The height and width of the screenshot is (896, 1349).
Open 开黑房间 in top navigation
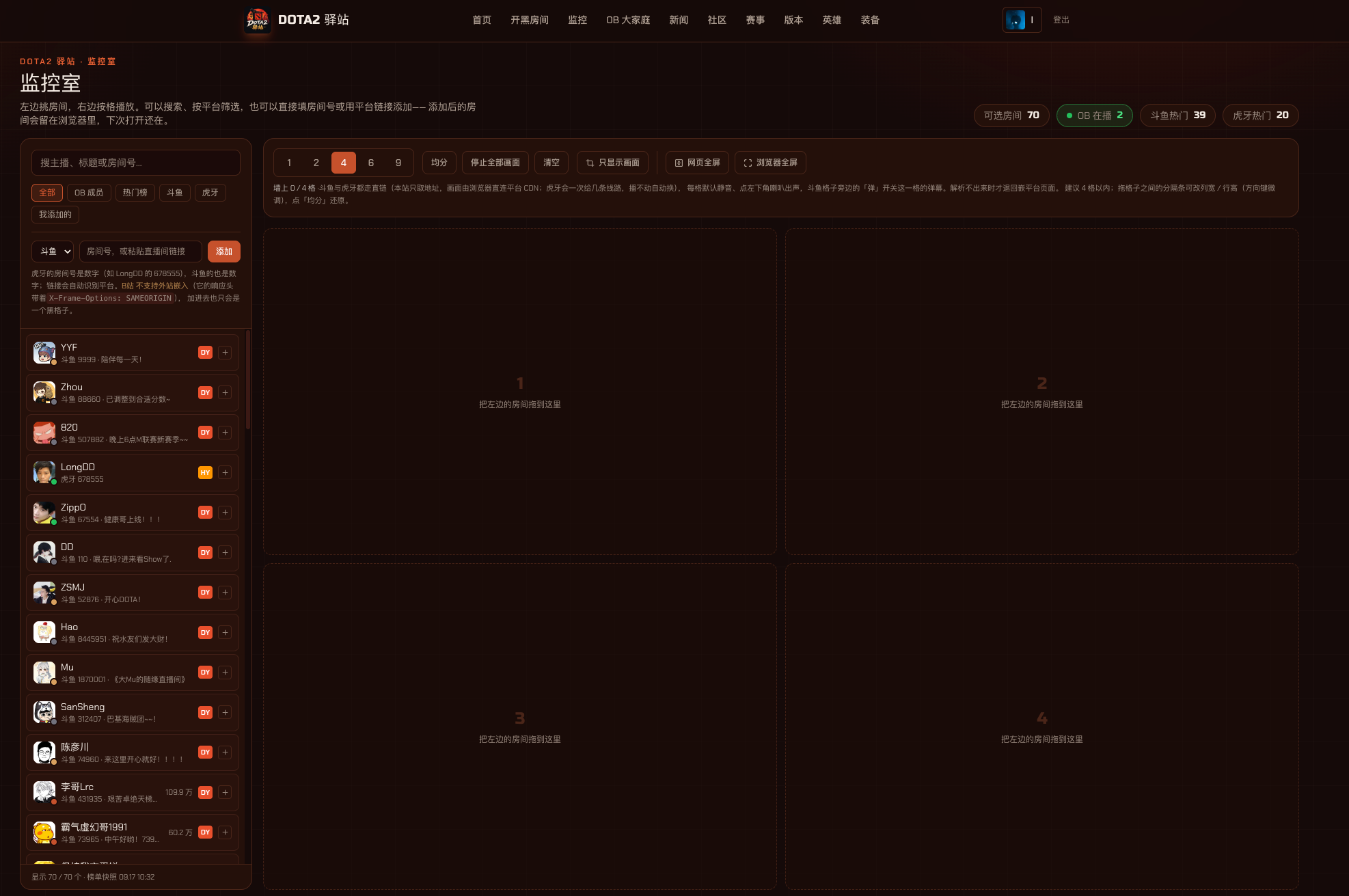530,20
